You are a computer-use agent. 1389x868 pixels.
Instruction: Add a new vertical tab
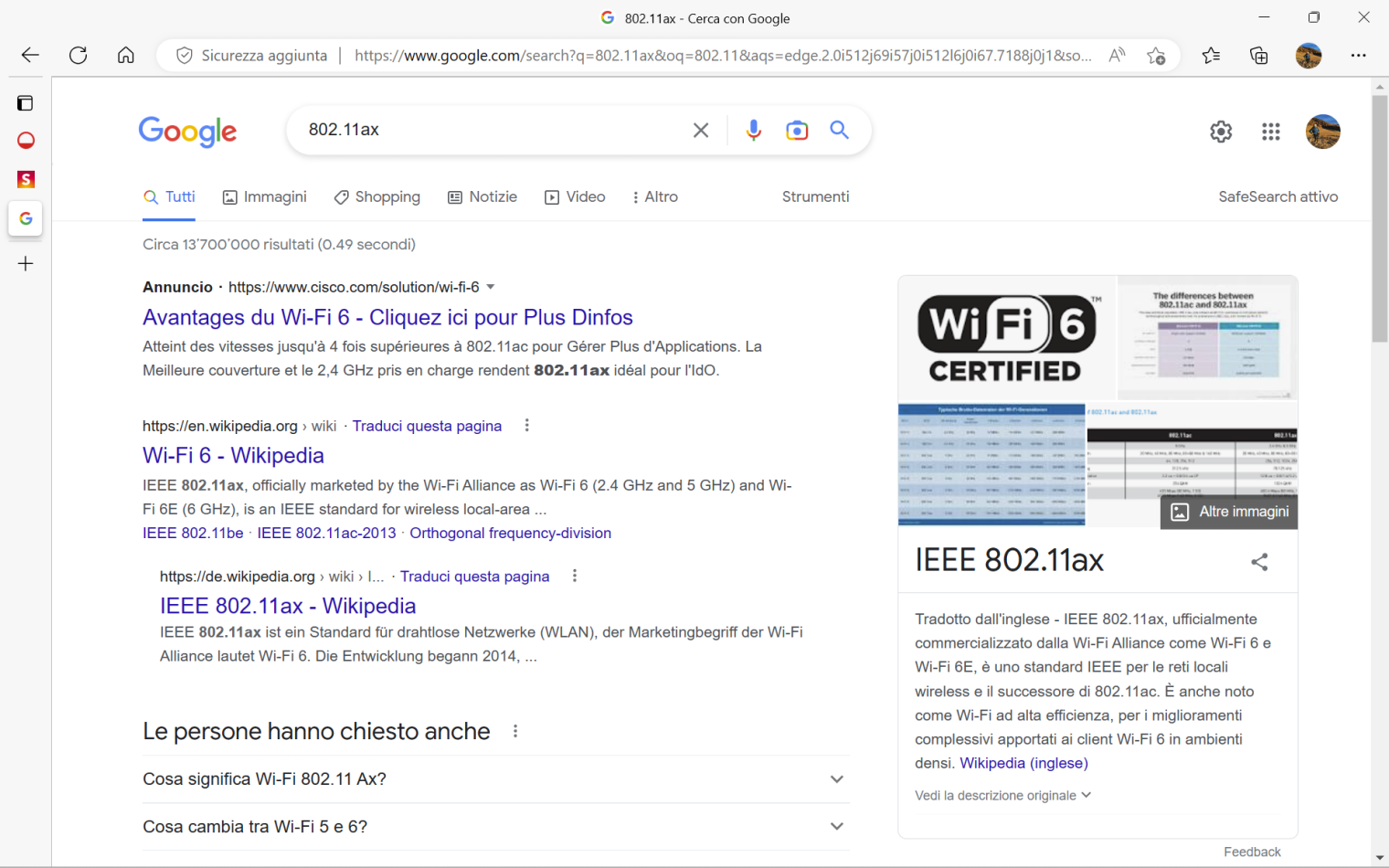point(26,264)
